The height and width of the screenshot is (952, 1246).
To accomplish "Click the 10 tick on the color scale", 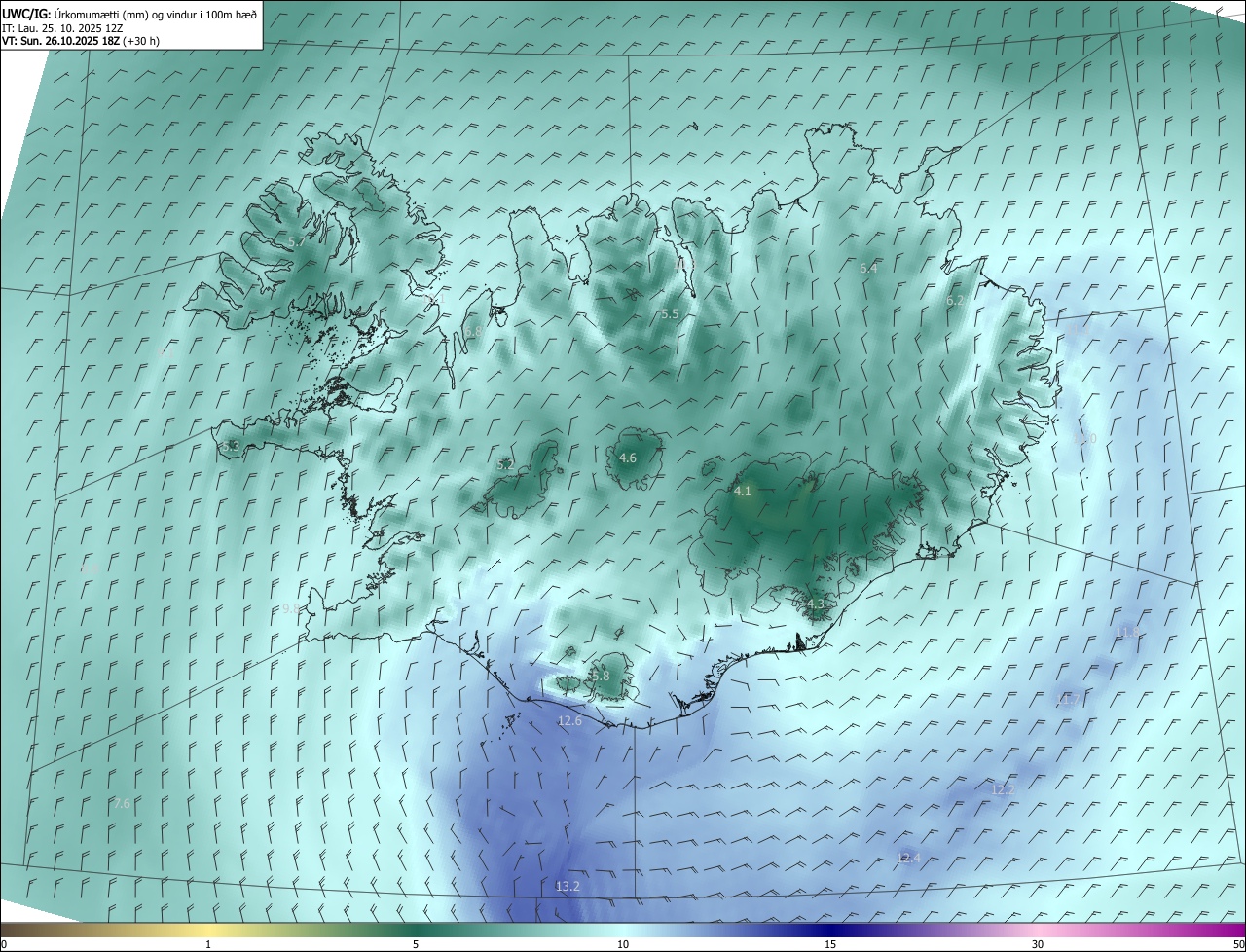I will click(623, 944).
